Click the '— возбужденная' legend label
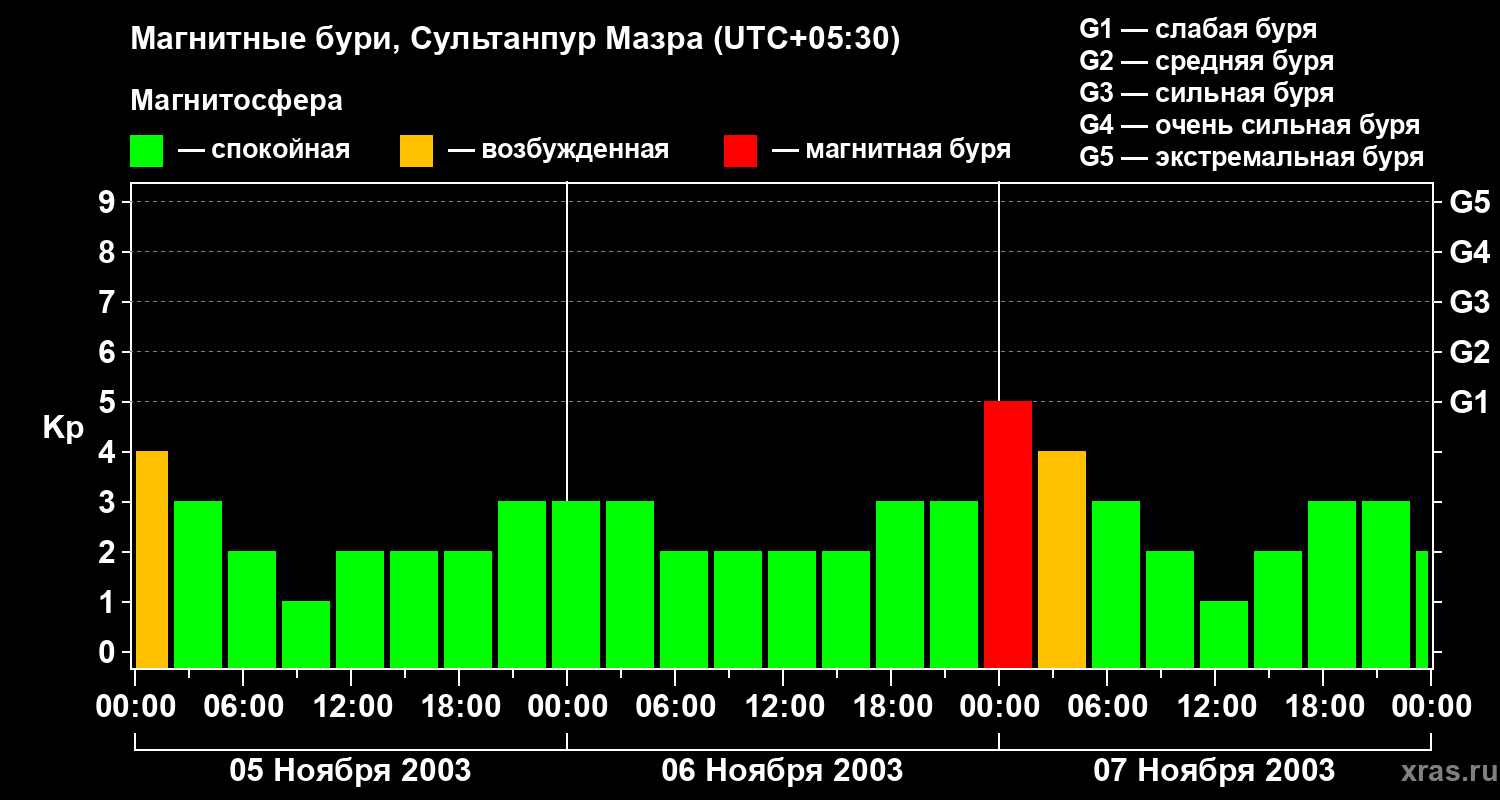The height and width of the screenshot is (800, 1500). click(558, 151)
